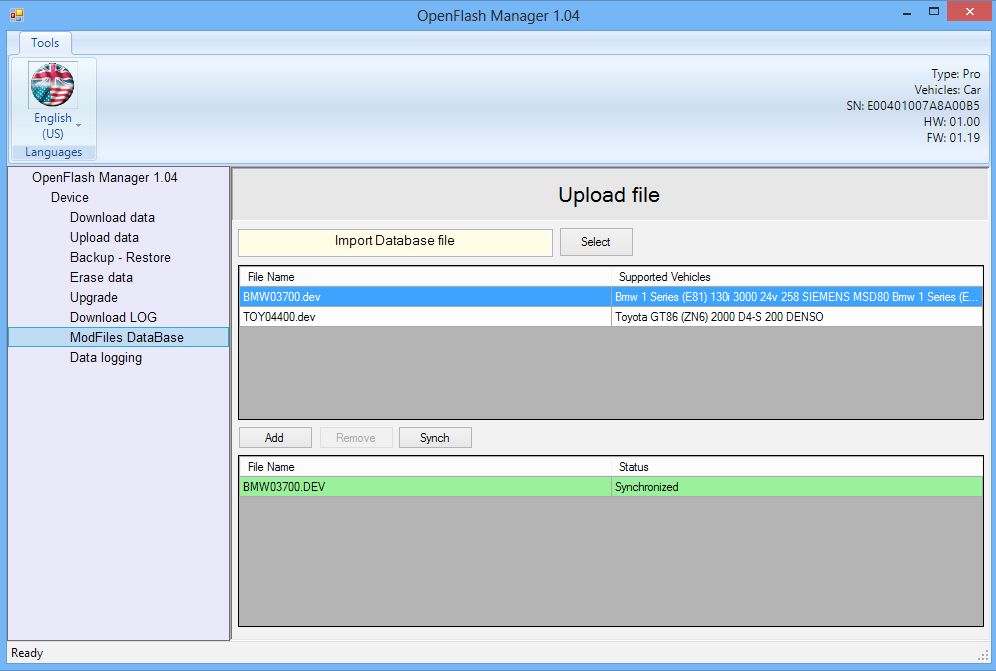Screen dimensions: 996x671
Task: Open Upload data in the sidebar
Action: (104, 238)
